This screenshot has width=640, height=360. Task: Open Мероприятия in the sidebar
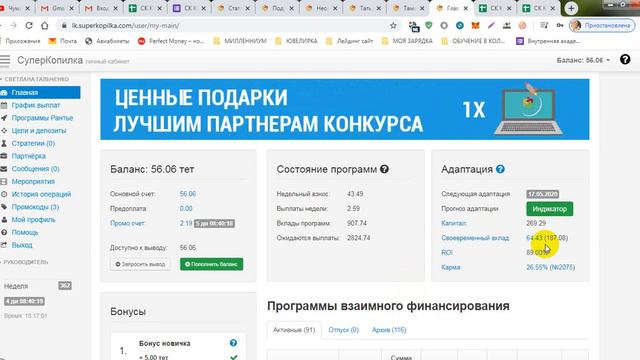pos(33,181)
